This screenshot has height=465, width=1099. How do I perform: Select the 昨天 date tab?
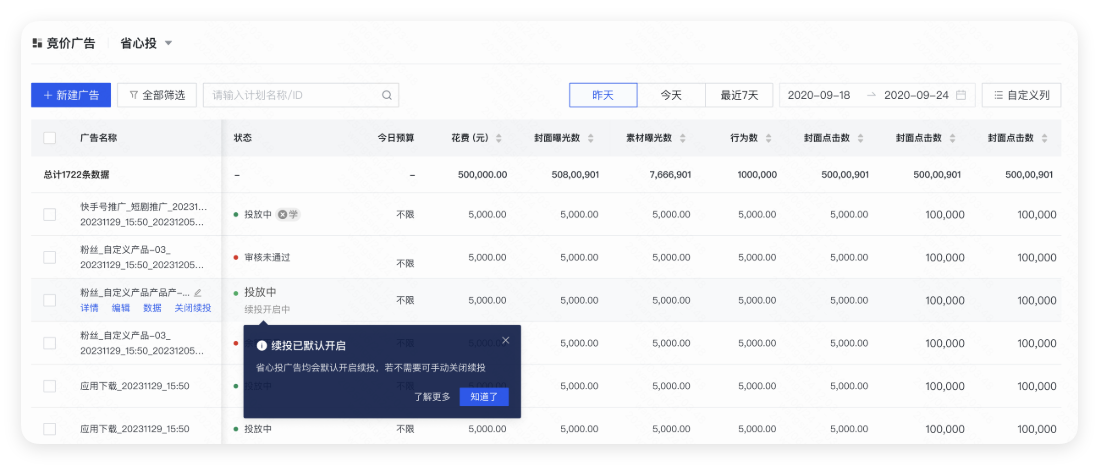pyautogui.click(x=603, y=95)
